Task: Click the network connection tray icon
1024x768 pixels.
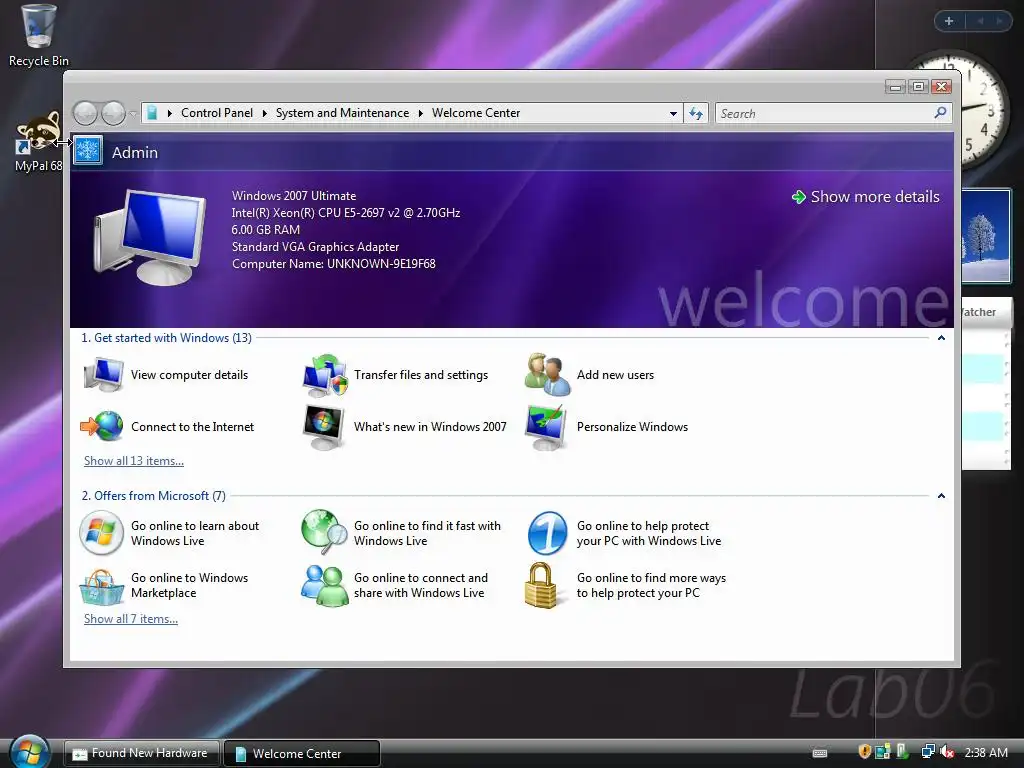Action: 927,752
